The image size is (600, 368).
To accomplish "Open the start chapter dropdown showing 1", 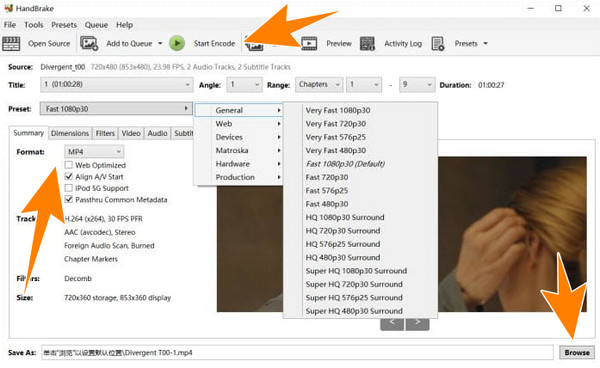I will (364, 85).
